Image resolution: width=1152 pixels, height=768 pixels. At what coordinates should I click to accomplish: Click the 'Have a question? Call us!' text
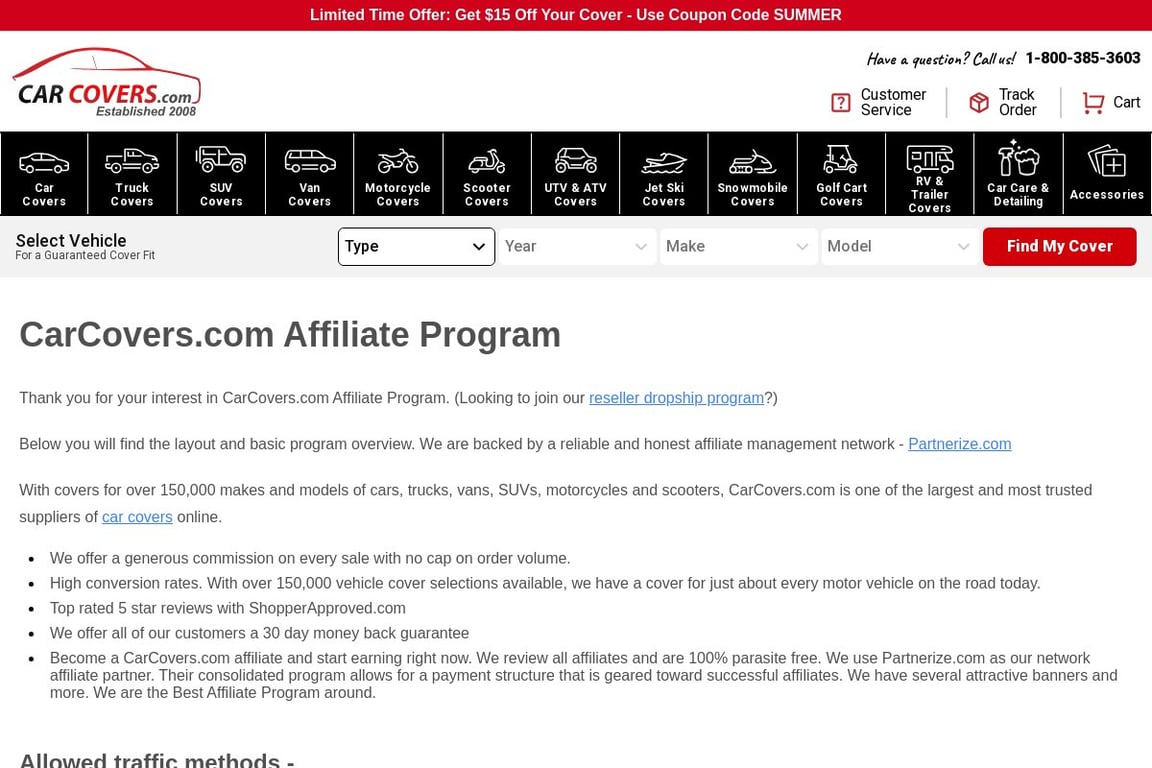[x=940, y=59]
